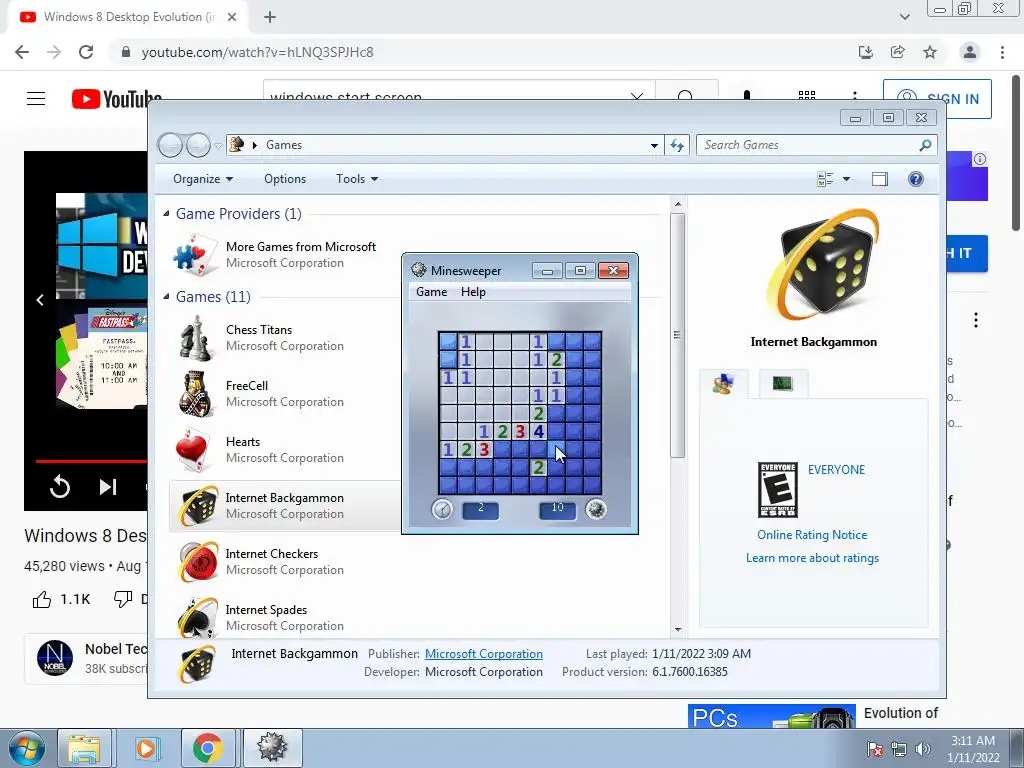Switch to the performance tab in details pane
Image resolution: width=1024 pixels, height=768 pixels.
(x=783, y=383)
